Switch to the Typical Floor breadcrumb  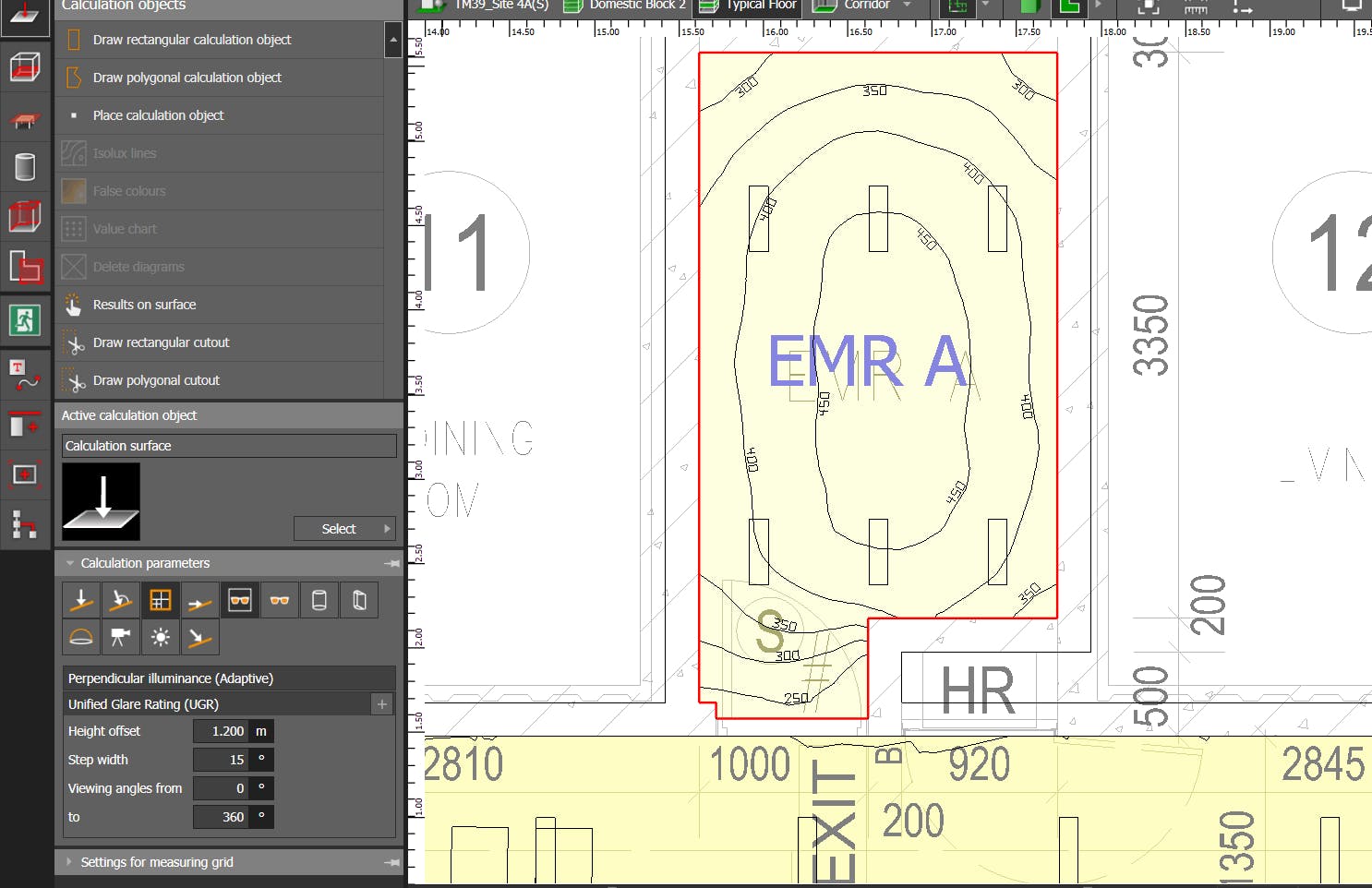pyautogui.click(x=749, y=6)
